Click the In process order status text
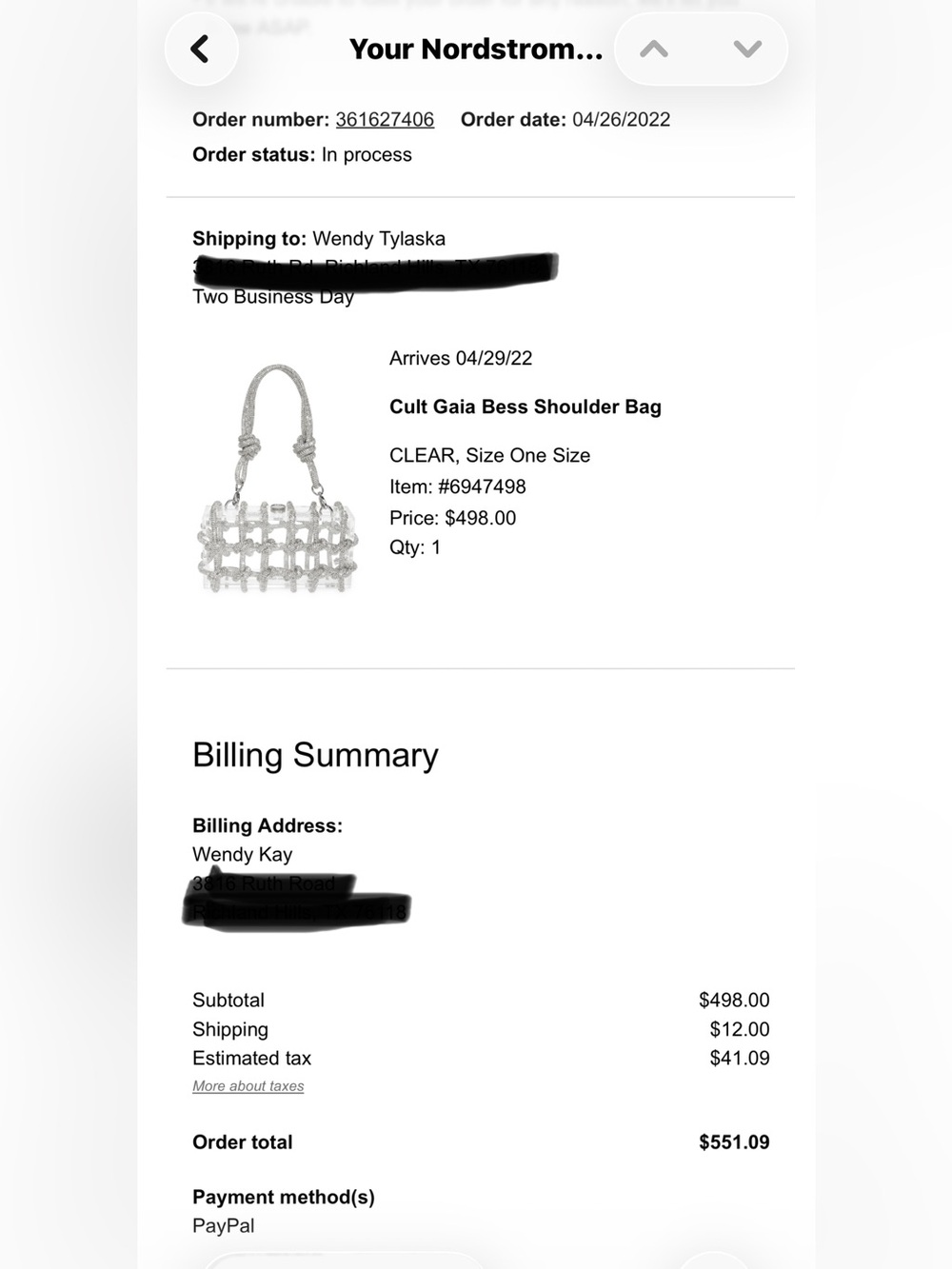Viewport: 952px width, 1269px height. click(367, 154)
